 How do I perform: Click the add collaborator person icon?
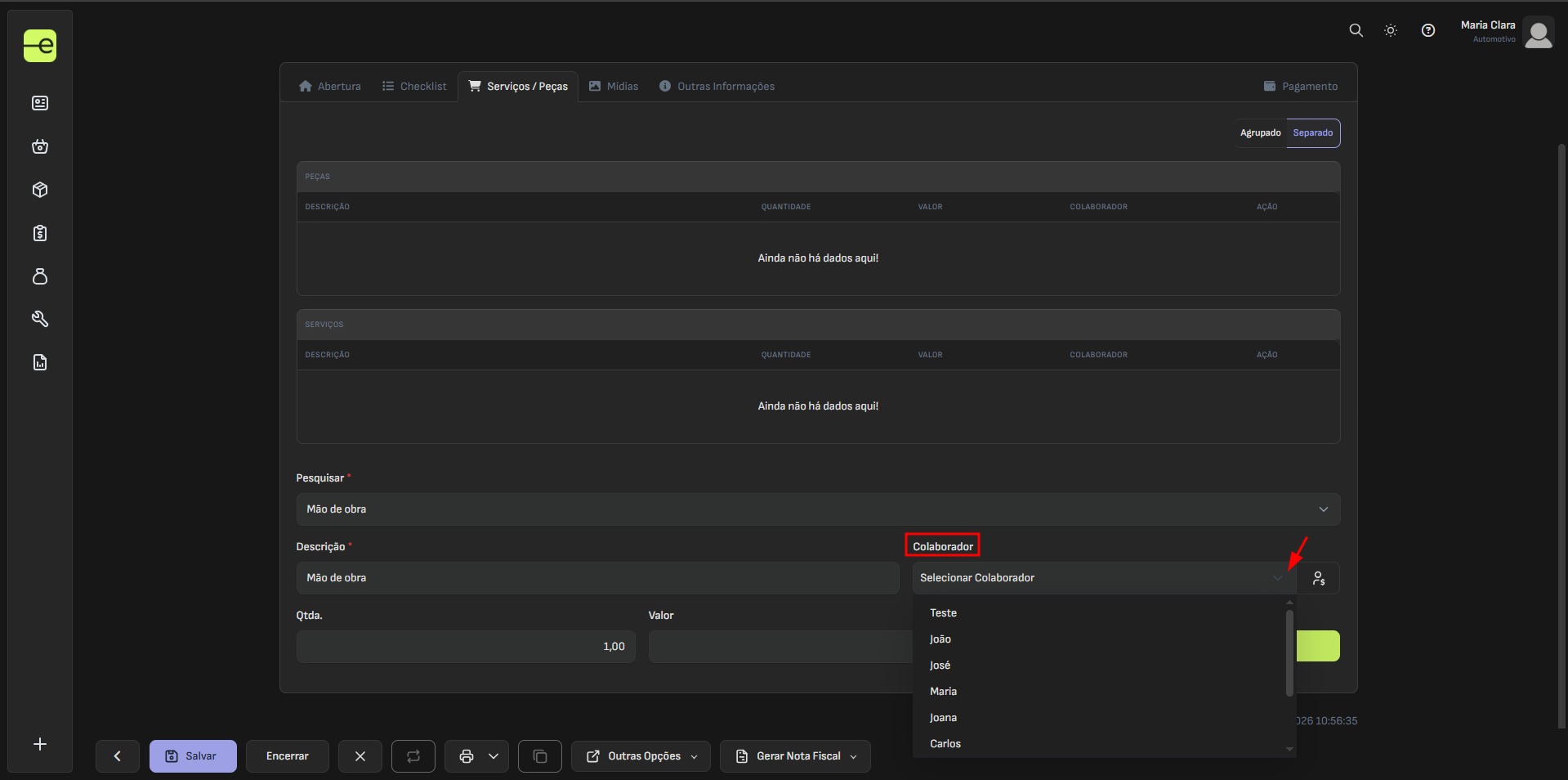point(1318,578)
